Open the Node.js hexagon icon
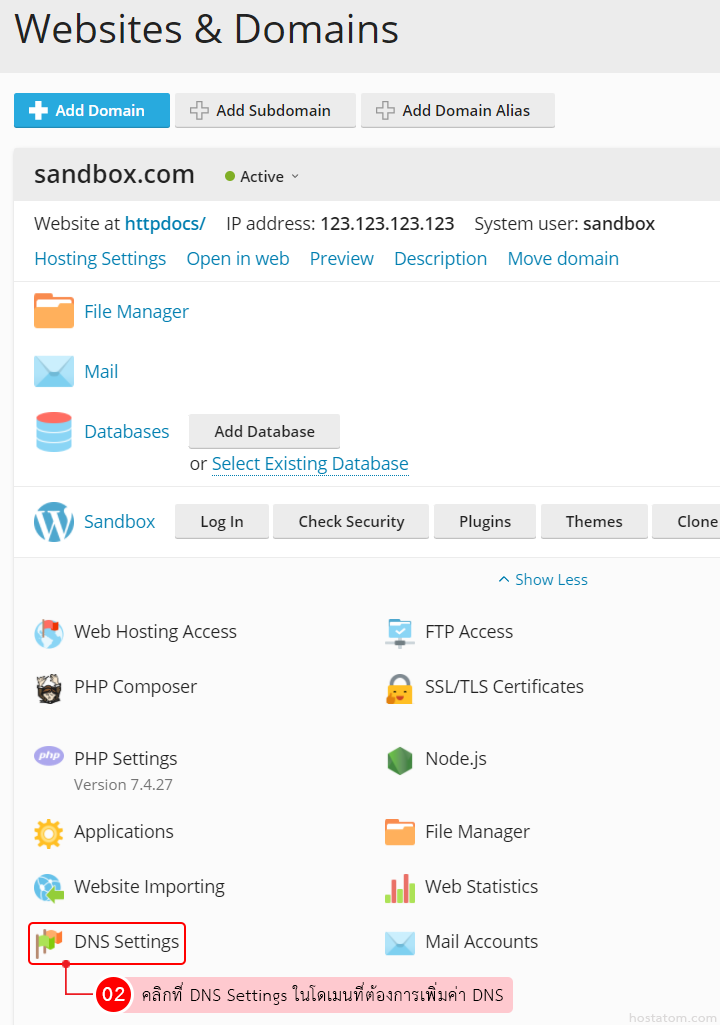The width and height of the screenshot is (720, 1025). (400, 759)
